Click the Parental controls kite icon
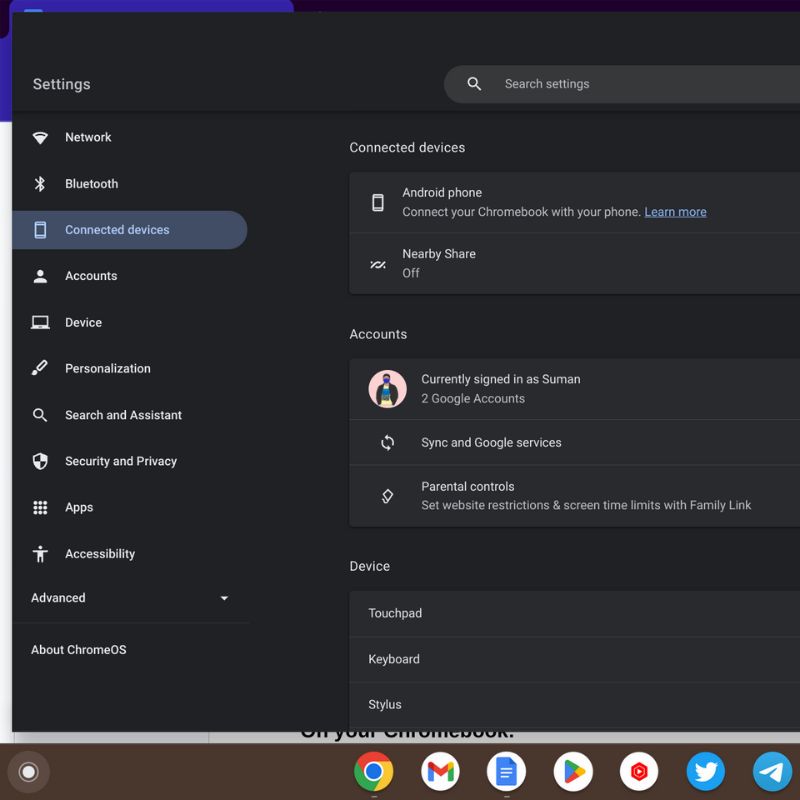This screenshot has width=800, height=800. [387, 496]
